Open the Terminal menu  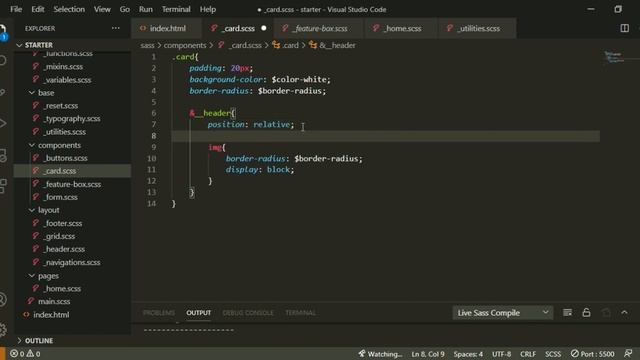(x=176, y=9)
